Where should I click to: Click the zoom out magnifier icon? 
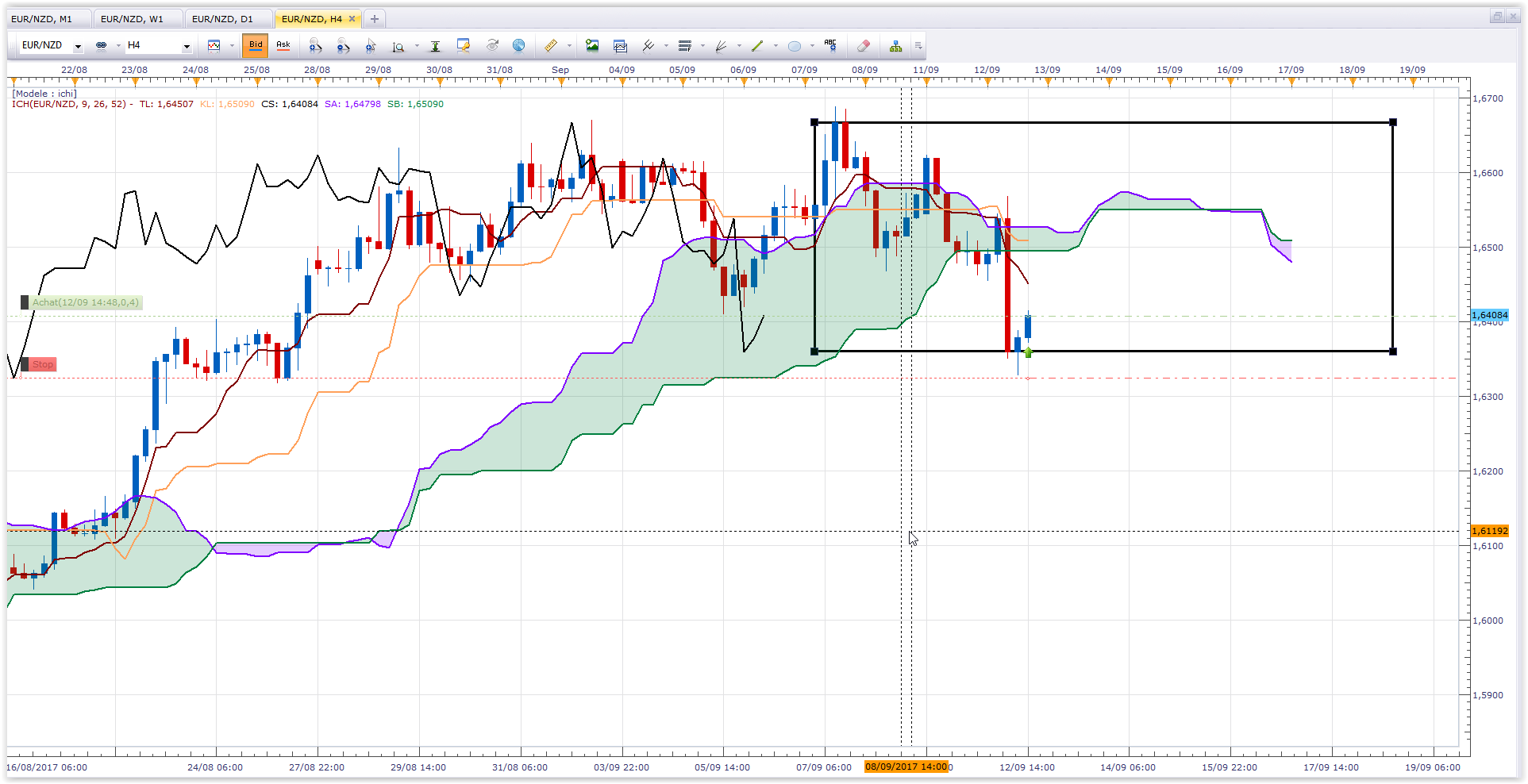[x=343, y=46]
